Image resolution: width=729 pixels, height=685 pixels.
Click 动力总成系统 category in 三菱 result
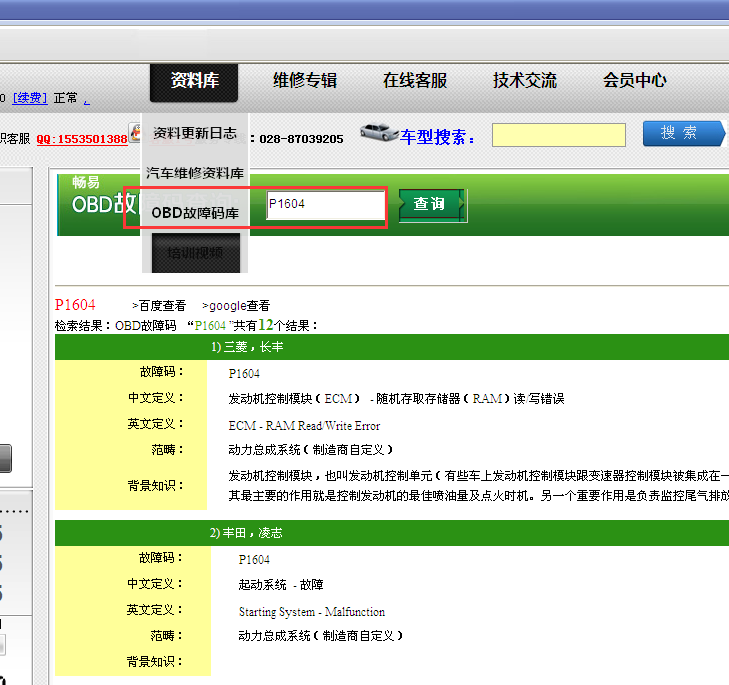point(311,450)
